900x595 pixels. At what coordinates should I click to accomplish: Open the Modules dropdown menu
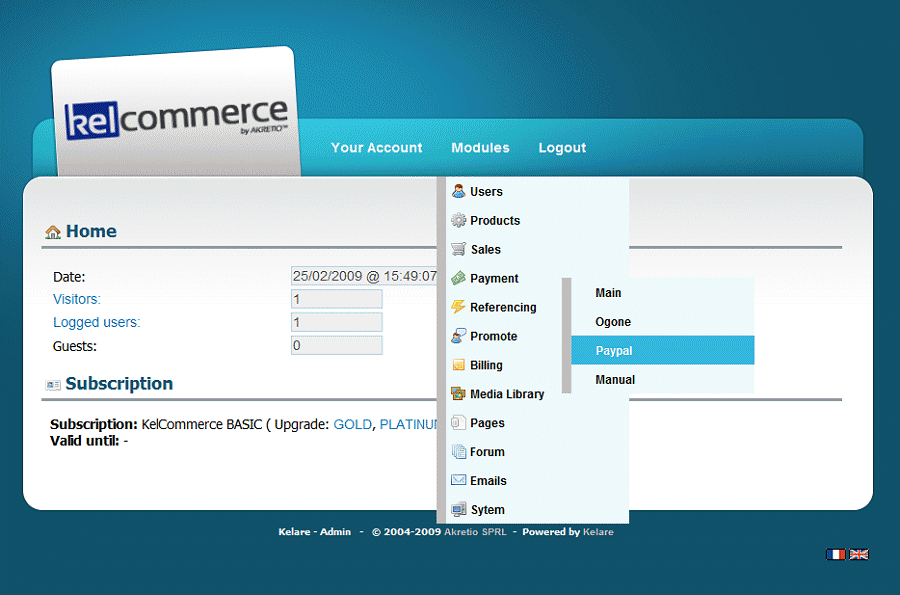480,148
